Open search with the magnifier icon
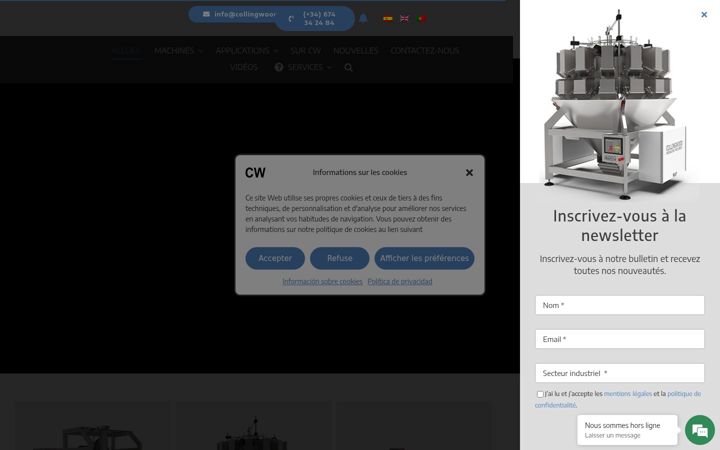The image size is (720, 450). pyautogui.click(x=349, y=68)
